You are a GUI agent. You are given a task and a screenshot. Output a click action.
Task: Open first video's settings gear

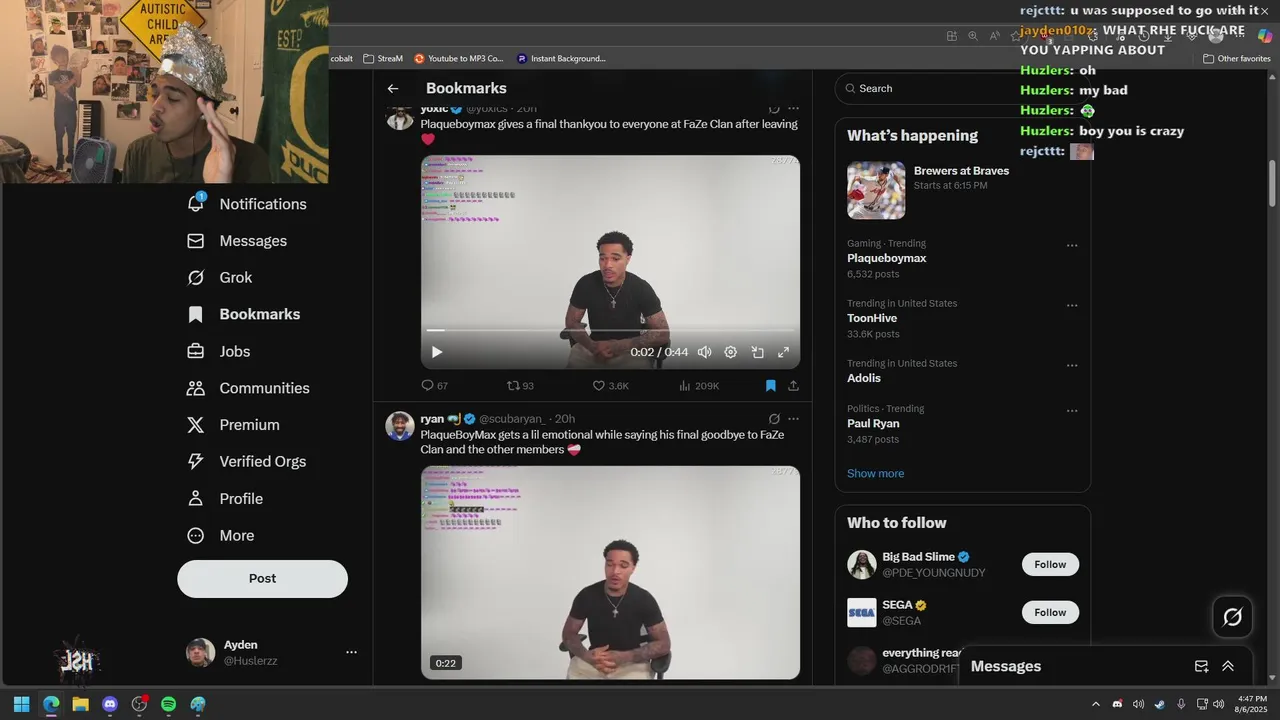(731, 352)
